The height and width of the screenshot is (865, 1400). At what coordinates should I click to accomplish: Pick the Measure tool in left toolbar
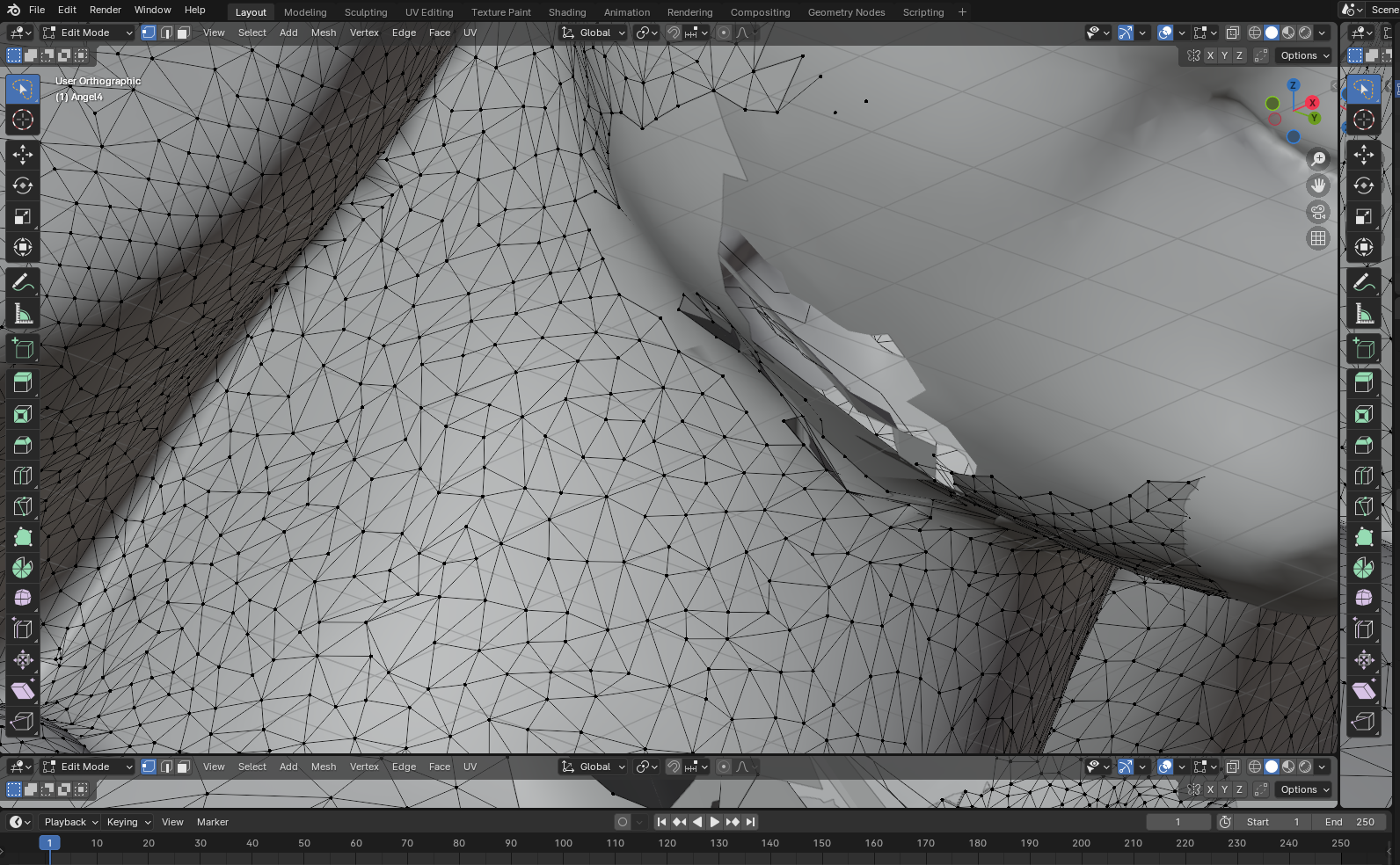[x=23, y=314]
